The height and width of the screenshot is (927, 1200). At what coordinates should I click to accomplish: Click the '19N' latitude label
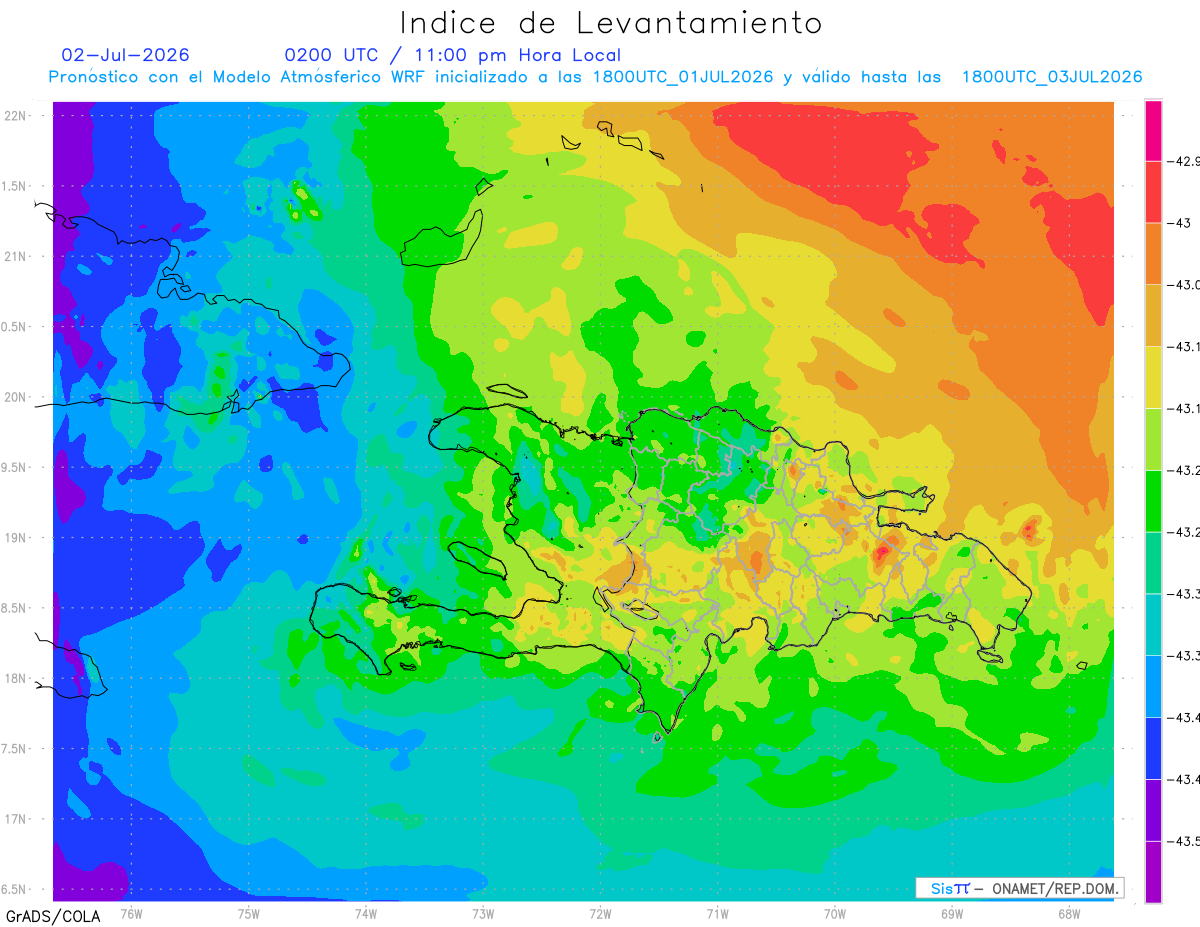tap(15, 538)
